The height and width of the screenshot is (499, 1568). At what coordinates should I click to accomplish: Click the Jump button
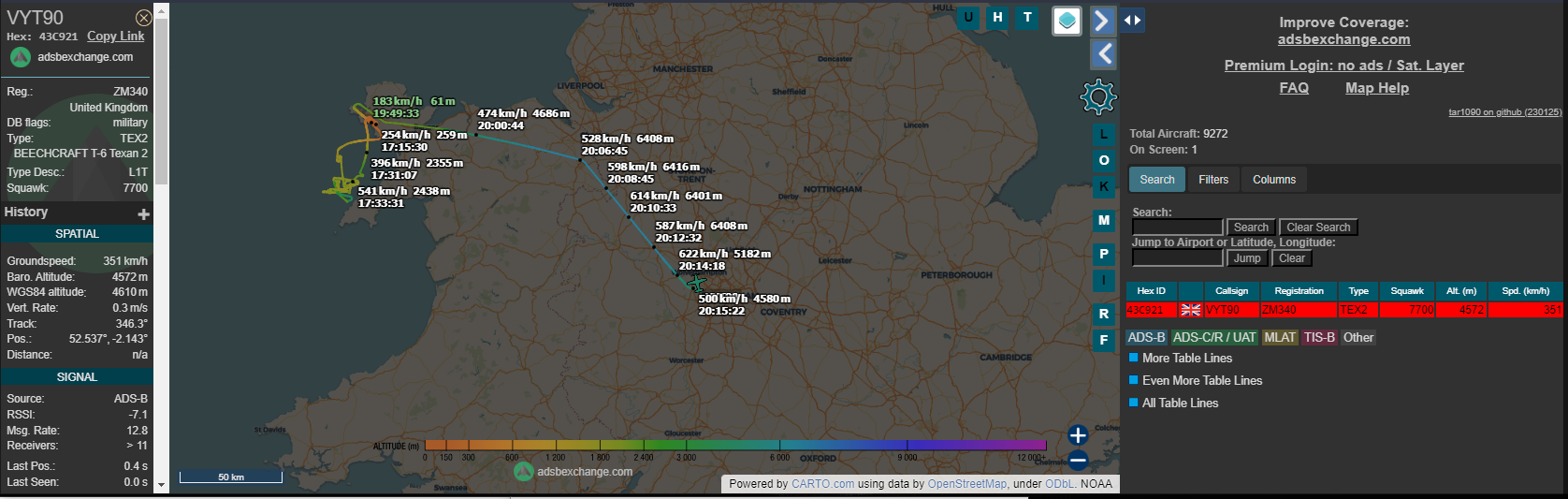(1247, 258)
